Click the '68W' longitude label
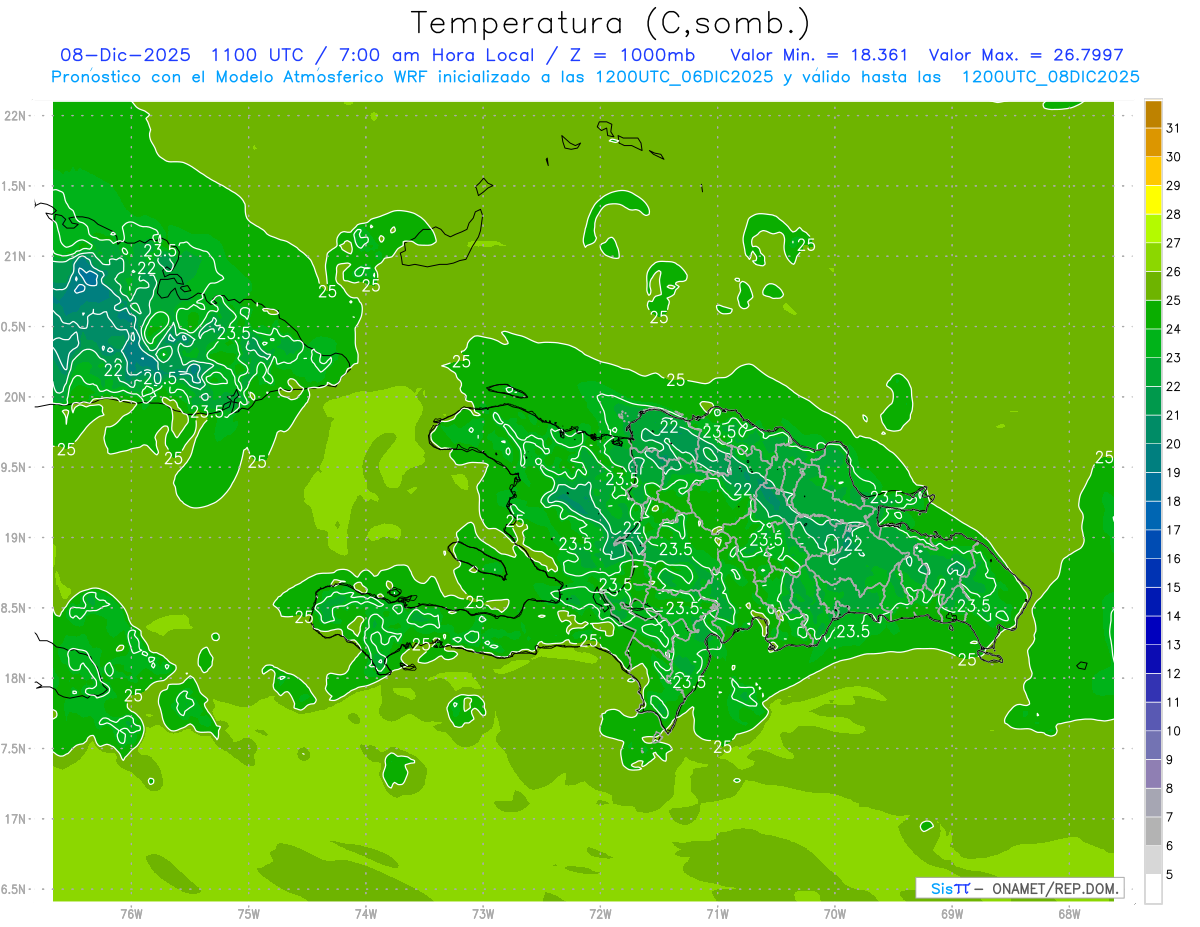 pyautogui.click(x=1069, y=914)
